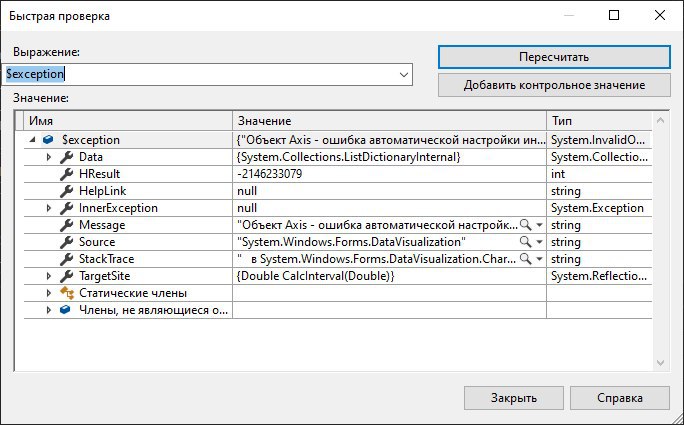This screenshot has height=425, width=684.
Task: Click the cube icon of Члены, не являющиеся
Action: click(65, 310)
